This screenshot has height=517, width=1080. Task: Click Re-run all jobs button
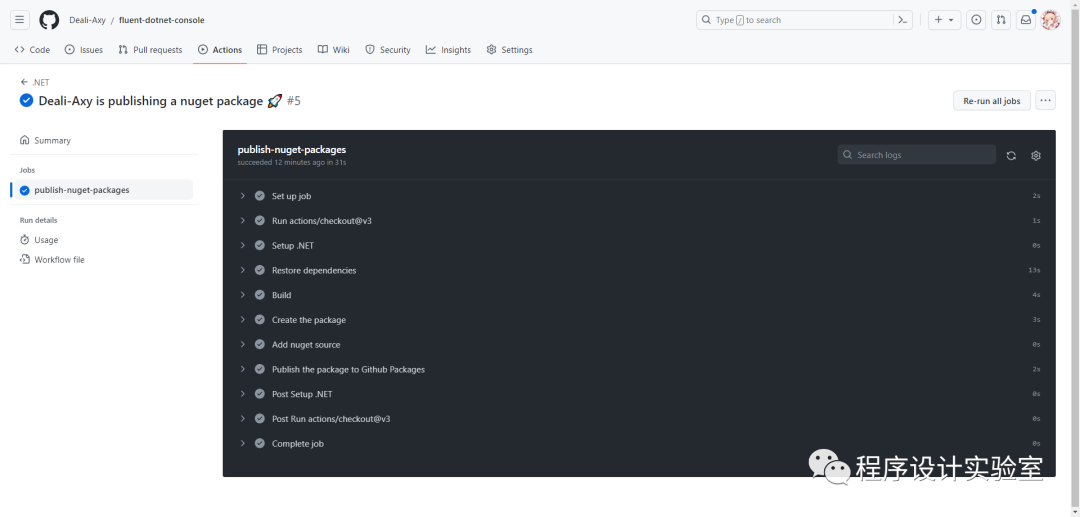point(992,101)
